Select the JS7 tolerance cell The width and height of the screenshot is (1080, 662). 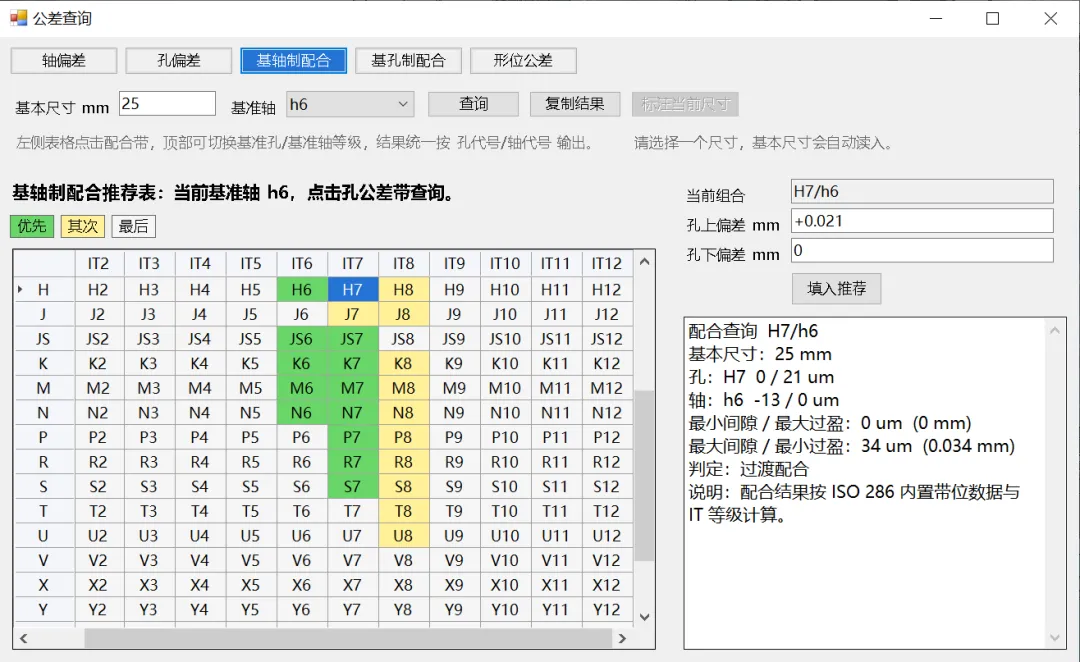[x=353, y=339]
